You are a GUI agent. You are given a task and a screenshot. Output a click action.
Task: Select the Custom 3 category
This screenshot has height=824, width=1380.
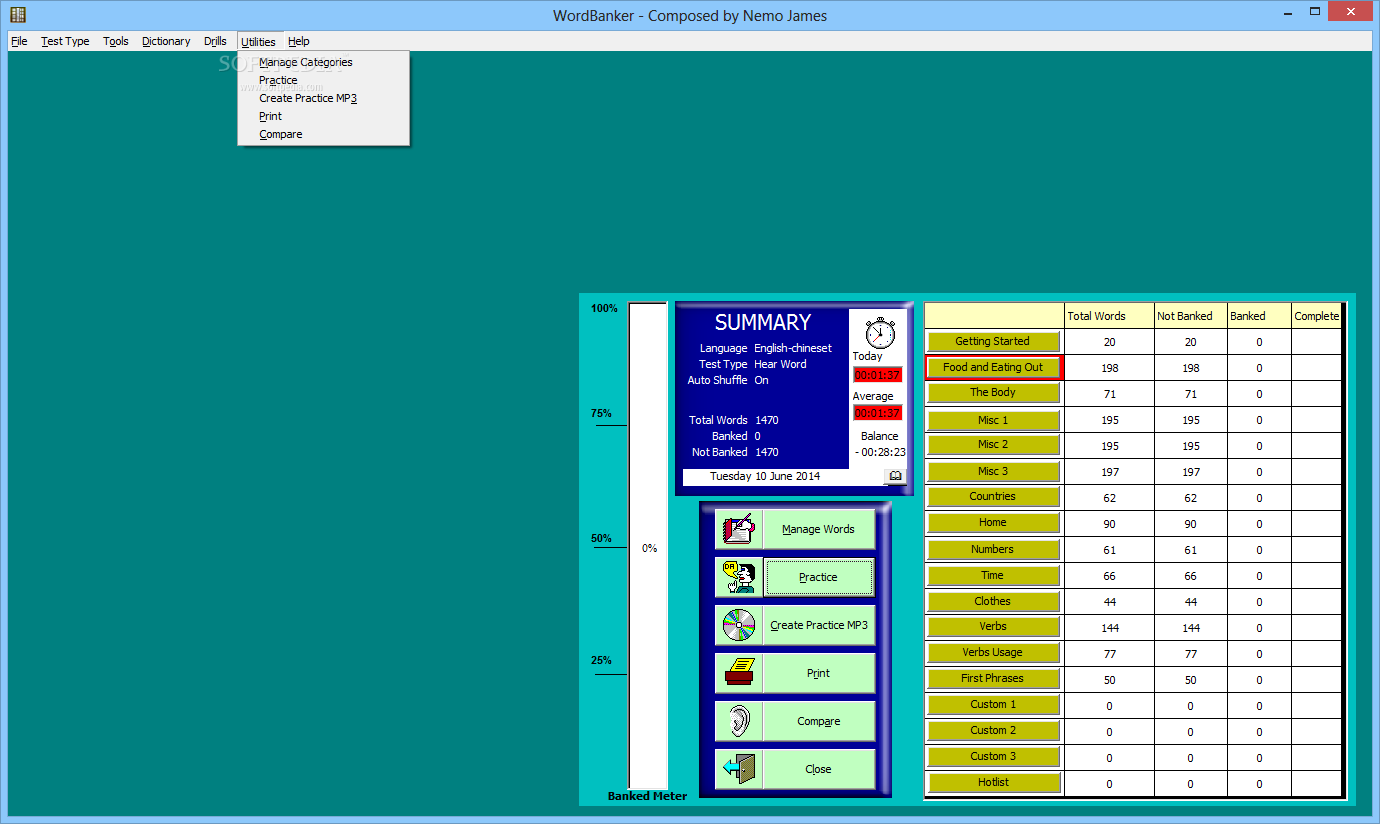click(993, 756)
